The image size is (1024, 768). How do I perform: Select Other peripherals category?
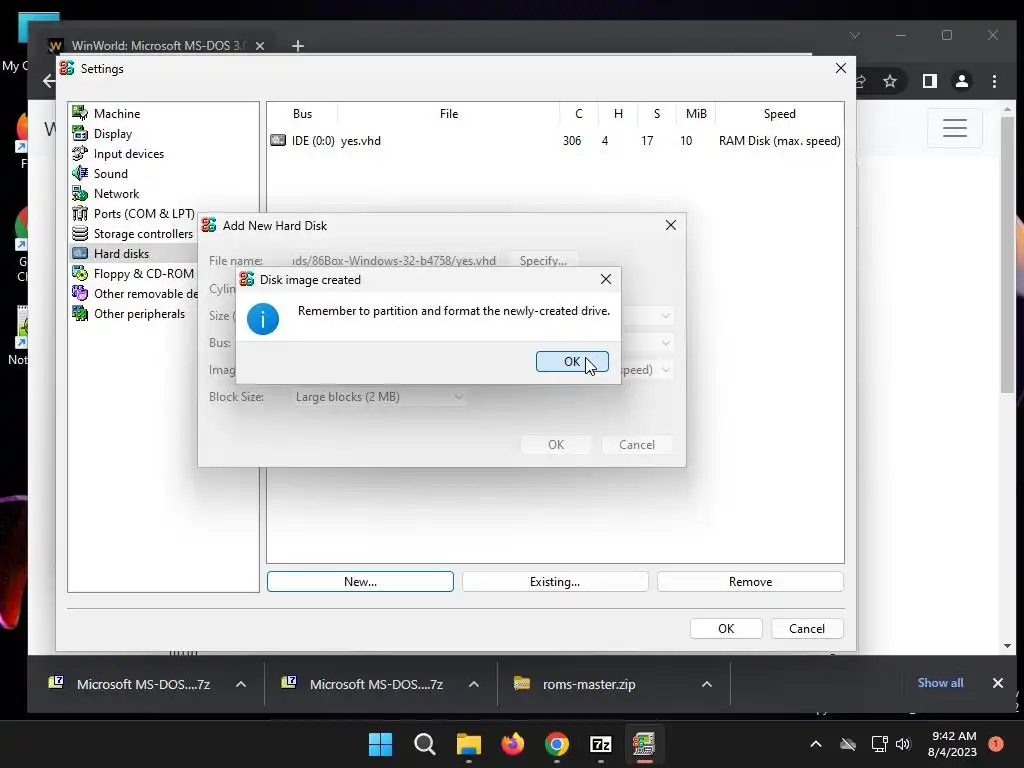[x=139, y=313]
